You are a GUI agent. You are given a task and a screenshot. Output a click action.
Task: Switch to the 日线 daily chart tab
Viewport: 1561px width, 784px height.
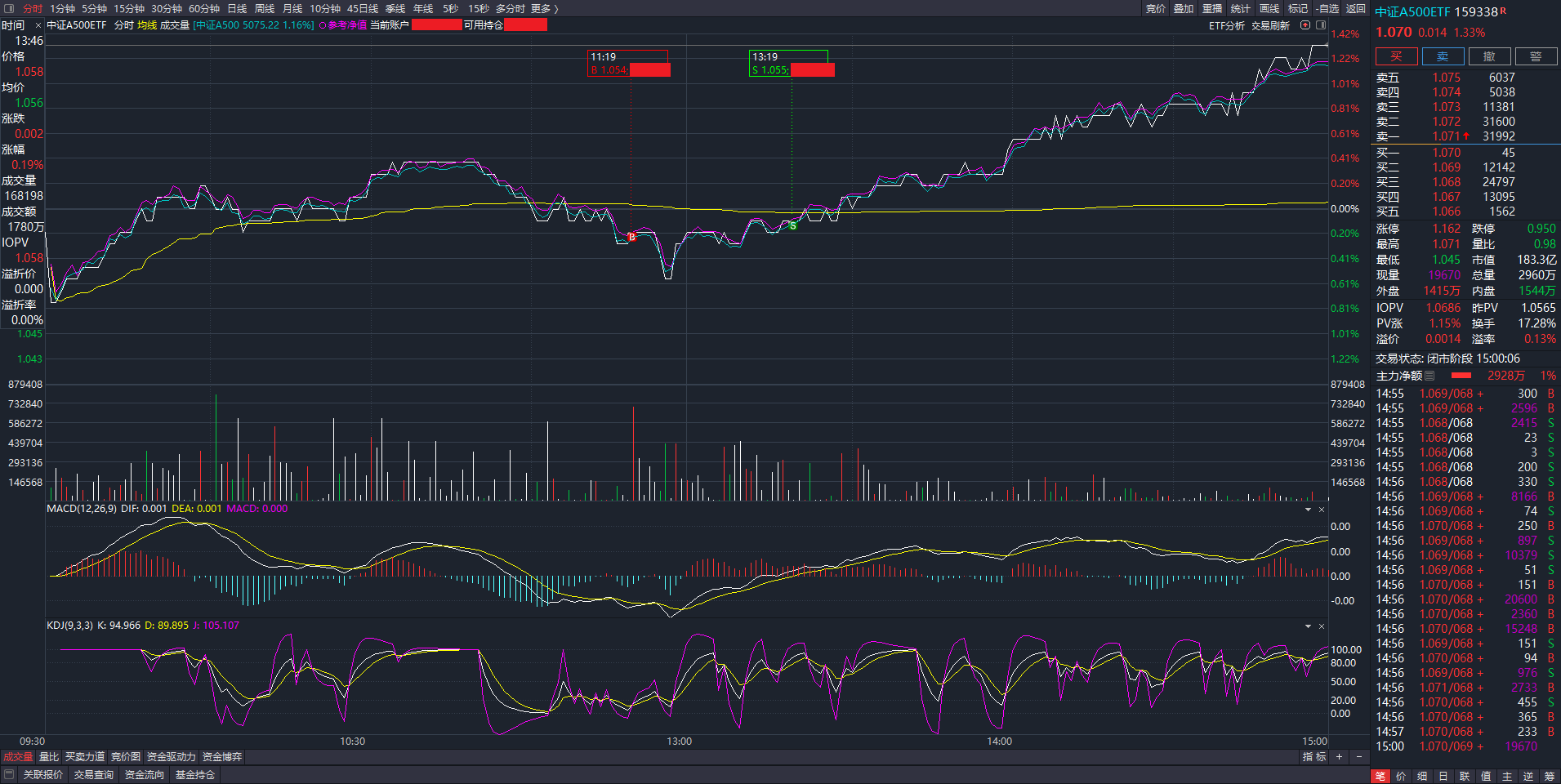coord(237,8)
